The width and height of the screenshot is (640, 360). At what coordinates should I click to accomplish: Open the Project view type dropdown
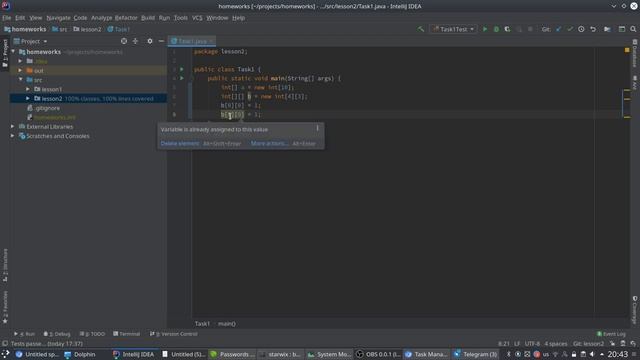[x=31, y=41]
